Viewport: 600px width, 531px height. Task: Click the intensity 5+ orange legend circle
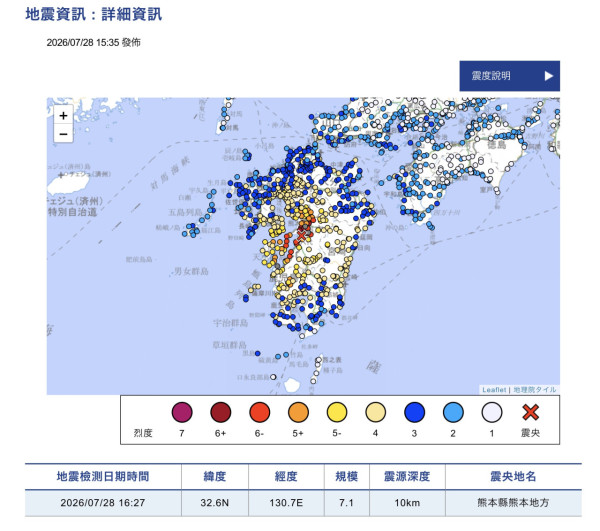coord(298,412)
